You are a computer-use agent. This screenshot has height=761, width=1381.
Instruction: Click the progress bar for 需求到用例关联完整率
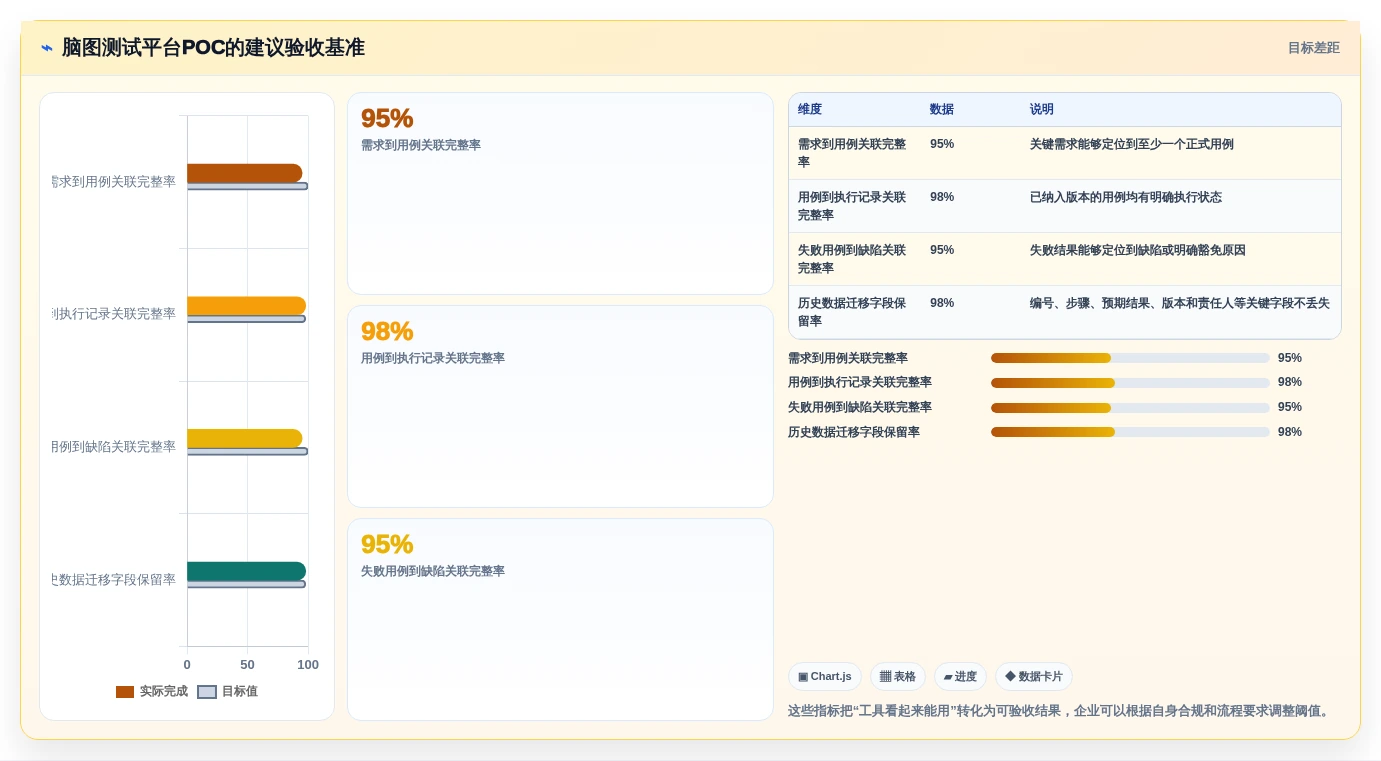[1130, 358]
